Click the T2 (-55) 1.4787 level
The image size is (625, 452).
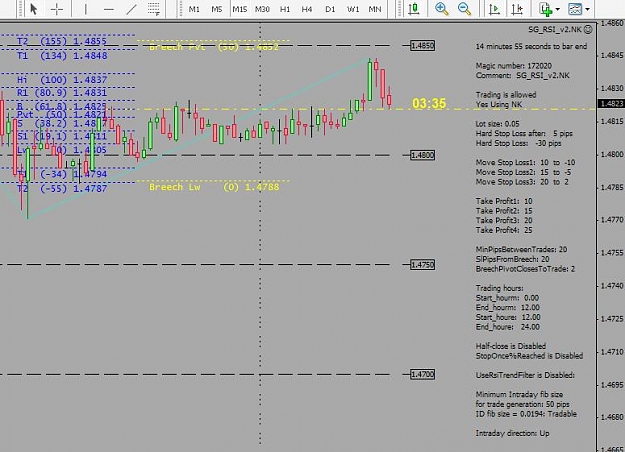62,189
